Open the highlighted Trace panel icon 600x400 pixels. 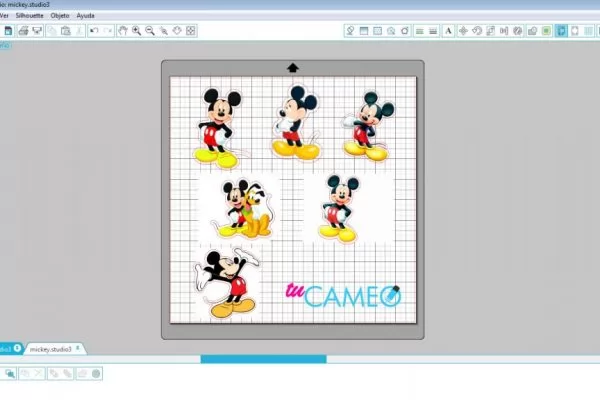(561, 31)
